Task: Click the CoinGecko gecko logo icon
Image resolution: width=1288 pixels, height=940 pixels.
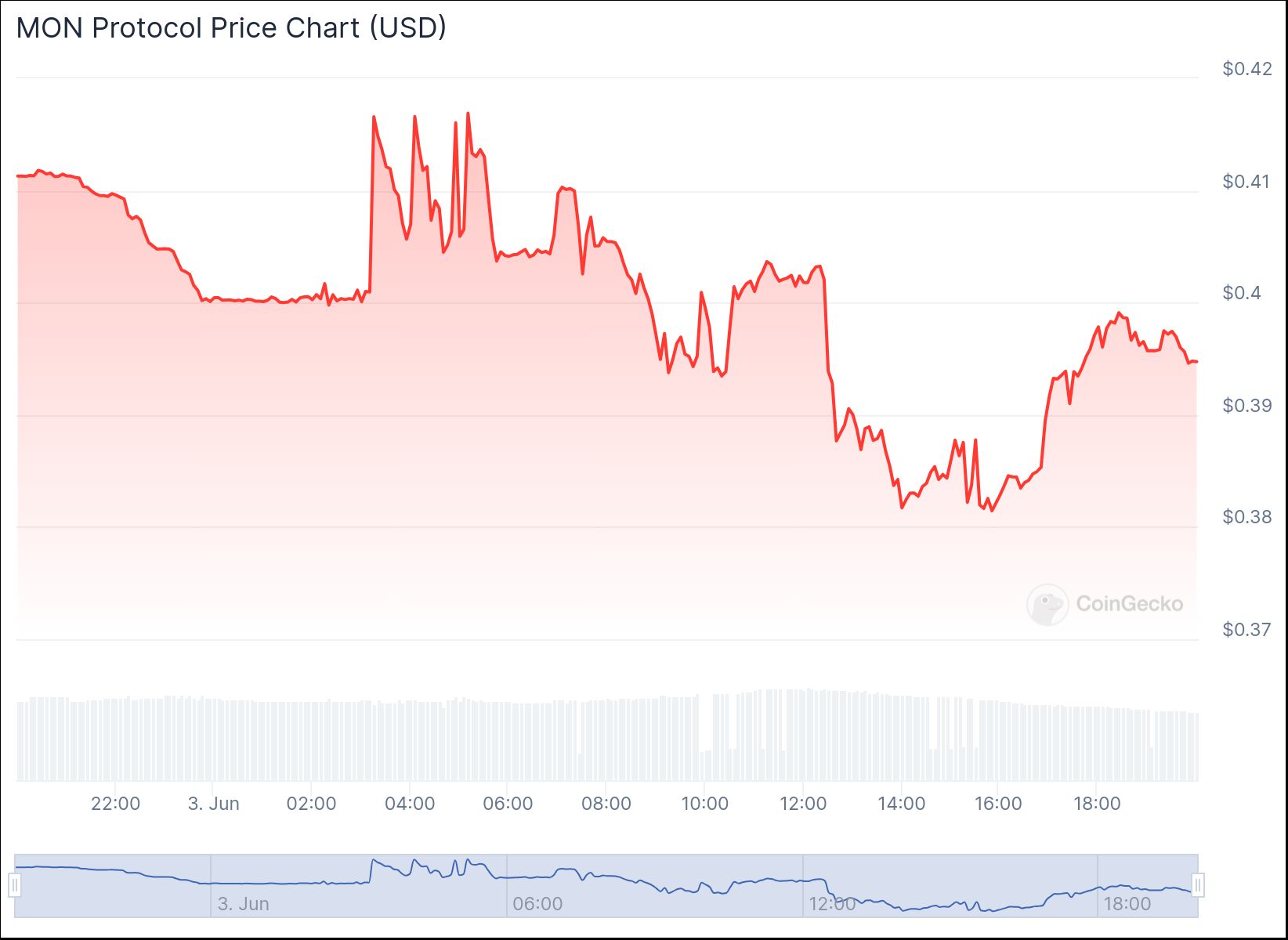Action: 1047,605
